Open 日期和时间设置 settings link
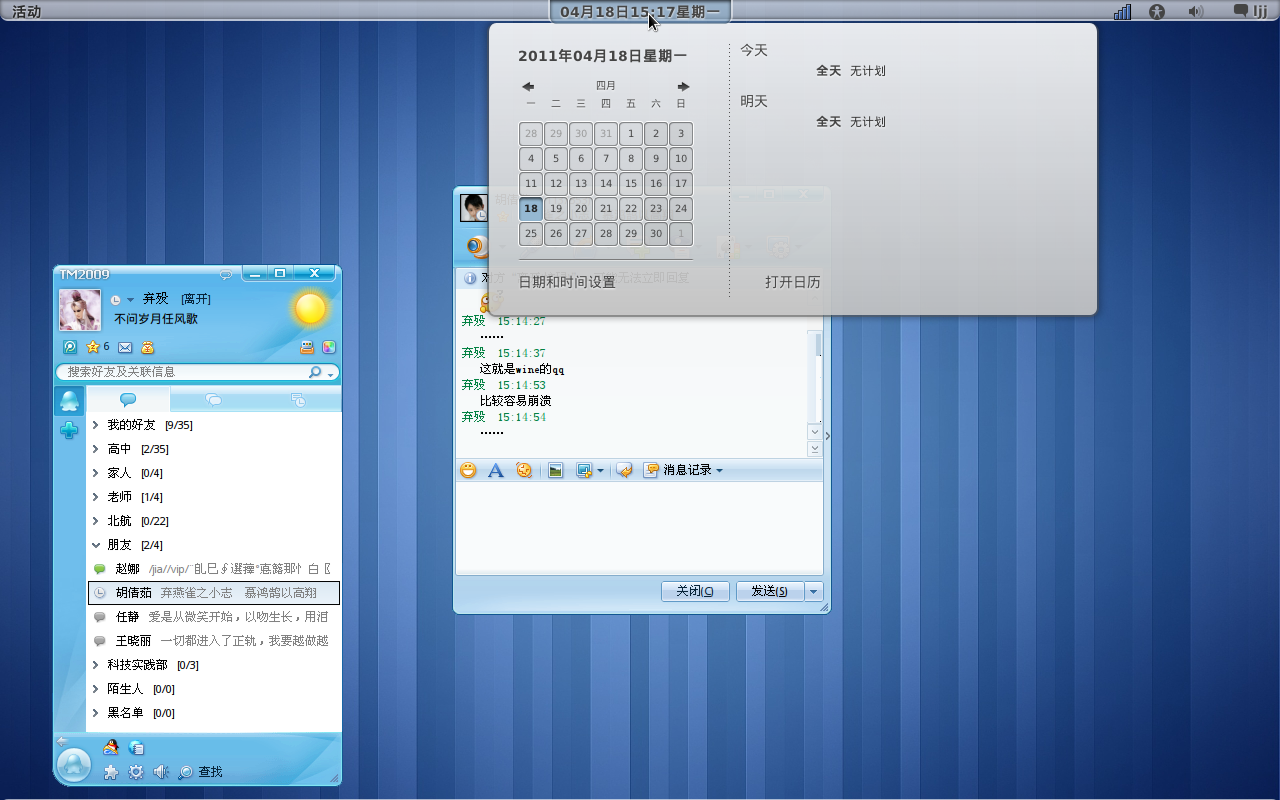This screenshot has height=800, width=1280. click(567, 282)
